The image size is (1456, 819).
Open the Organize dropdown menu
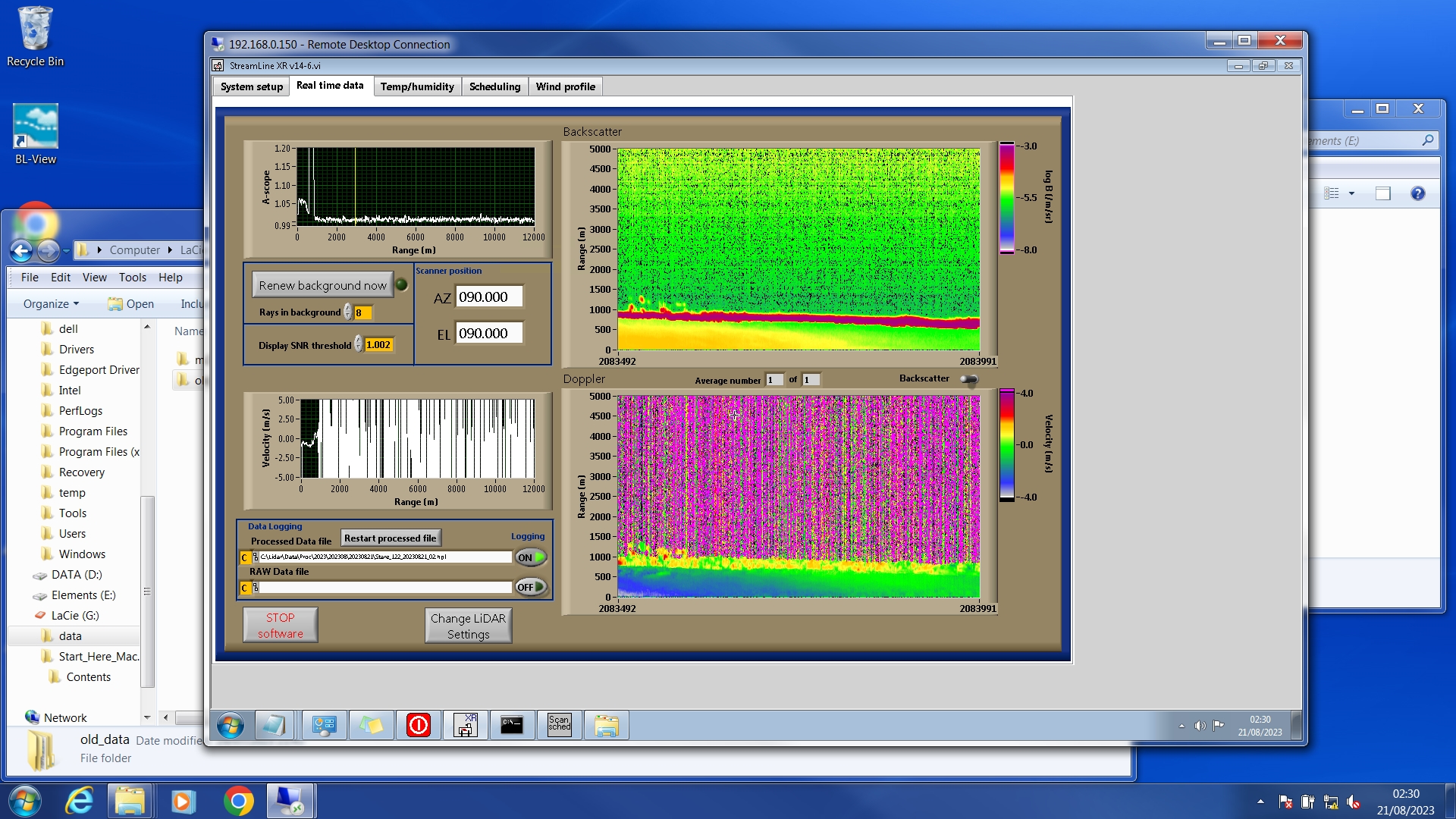(x=51, y=304)
